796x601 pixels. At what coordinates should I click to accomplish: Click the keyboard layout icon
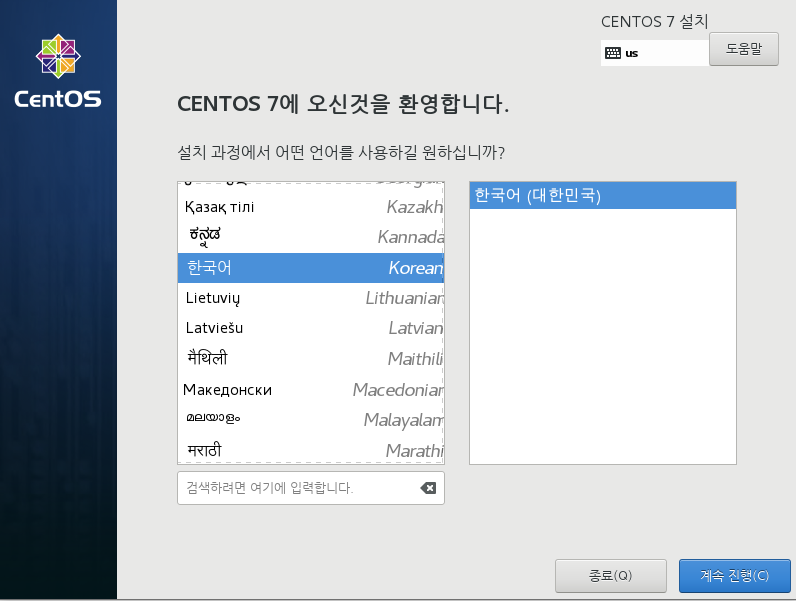click(x=613, y=53)
